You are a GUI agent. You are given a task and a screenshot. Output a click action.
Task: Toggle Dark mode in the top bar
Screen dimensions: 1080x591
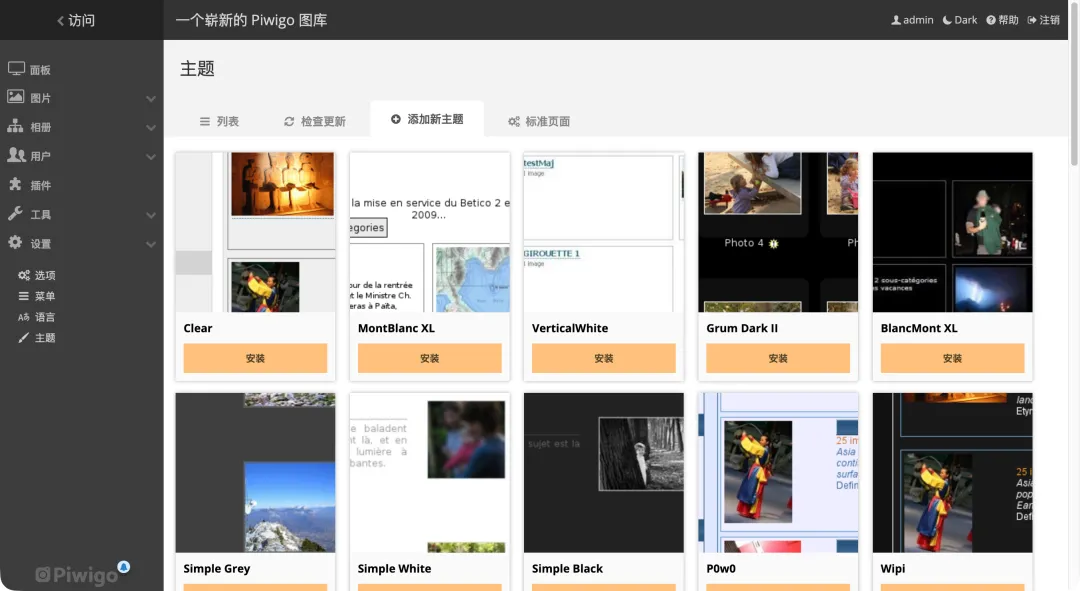click(960, 20)
